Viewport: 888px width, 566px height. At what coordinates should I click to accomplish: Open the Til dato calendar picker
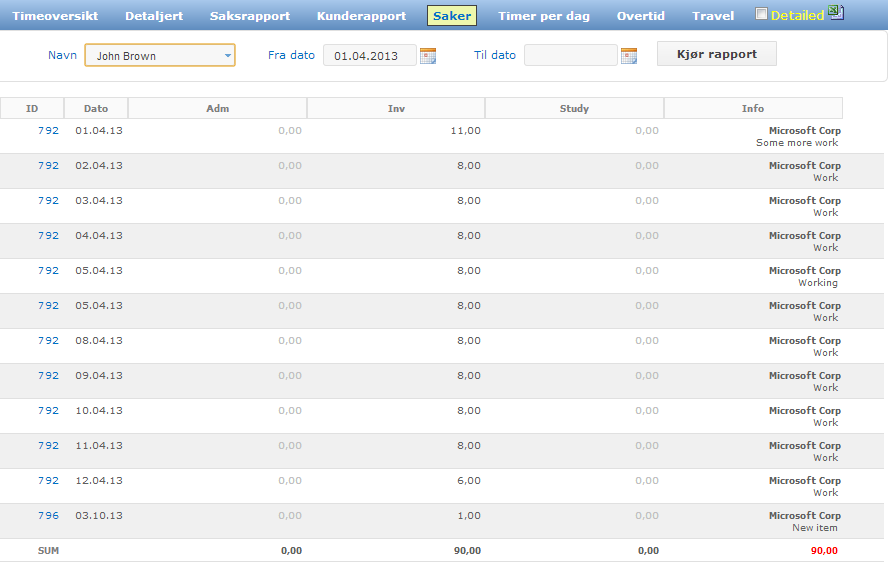[629, 56]
